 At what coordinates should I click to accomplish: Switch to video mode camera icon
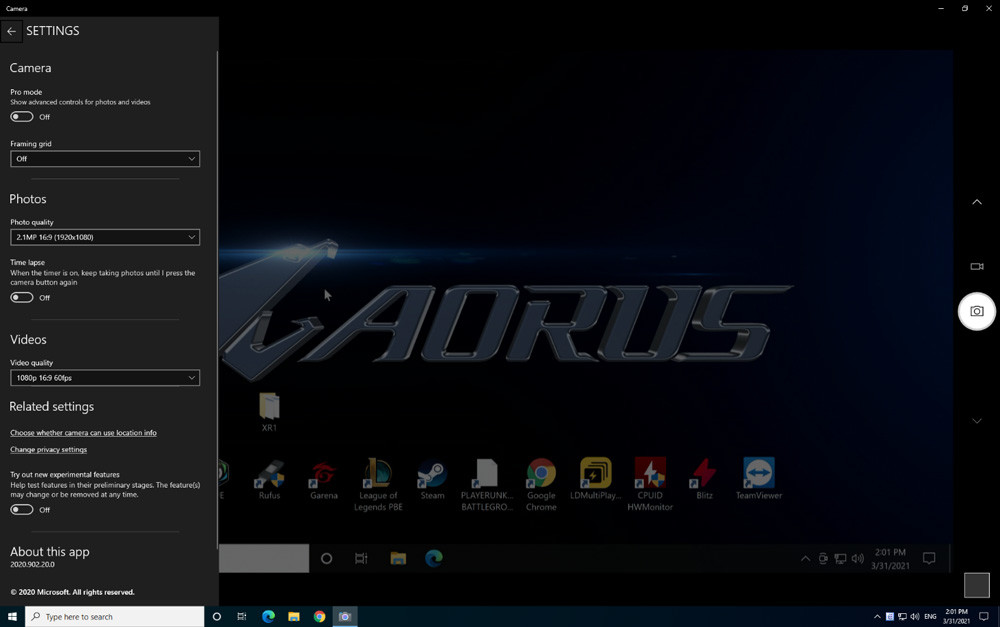click(x=977, y=267)
